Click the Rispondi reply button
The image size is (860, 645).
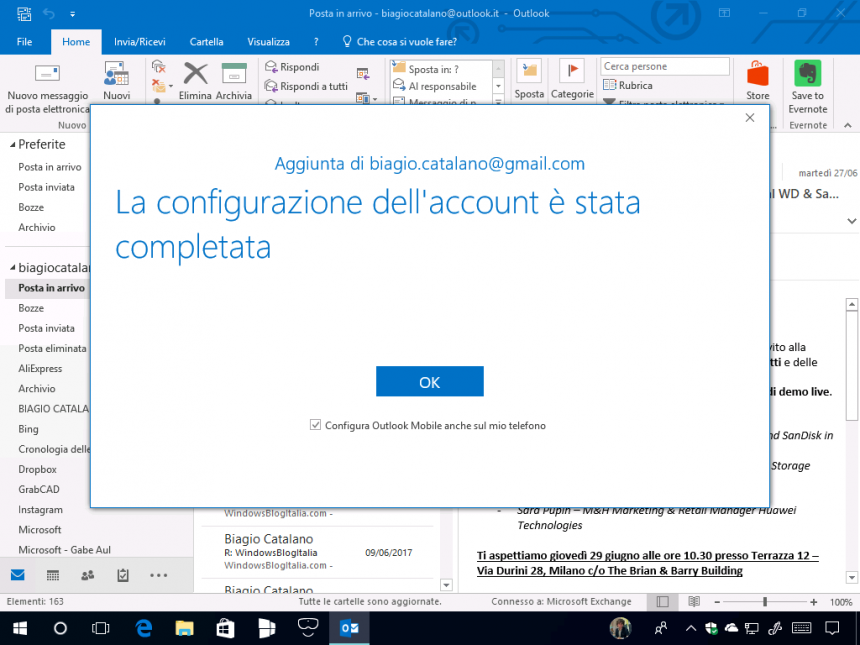292,67
